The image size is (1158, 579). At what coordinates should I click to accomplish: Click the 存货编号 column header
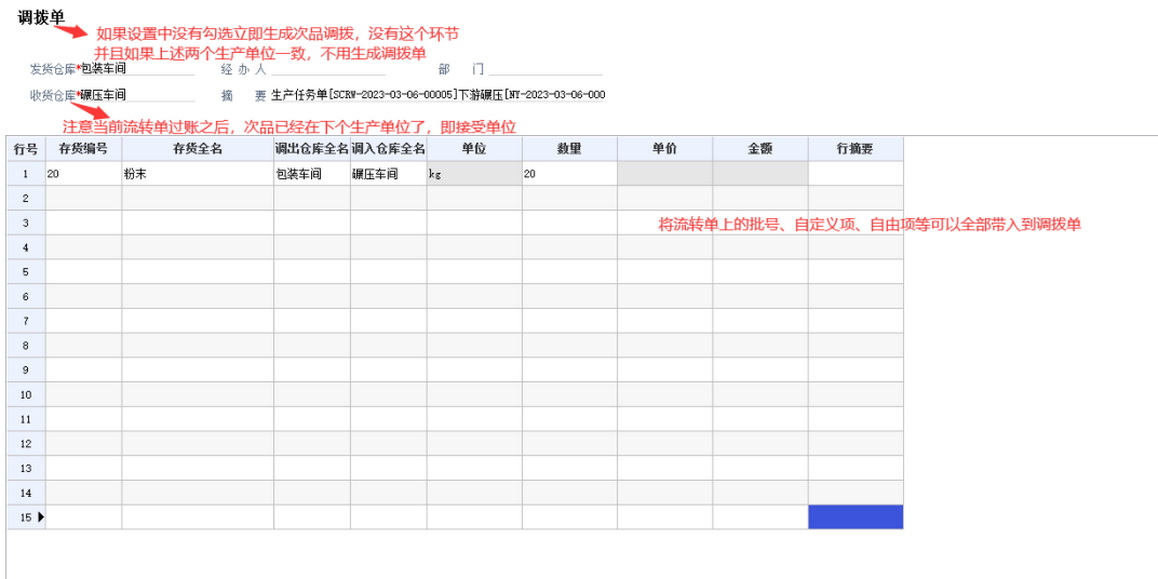(x=83, y=149)
